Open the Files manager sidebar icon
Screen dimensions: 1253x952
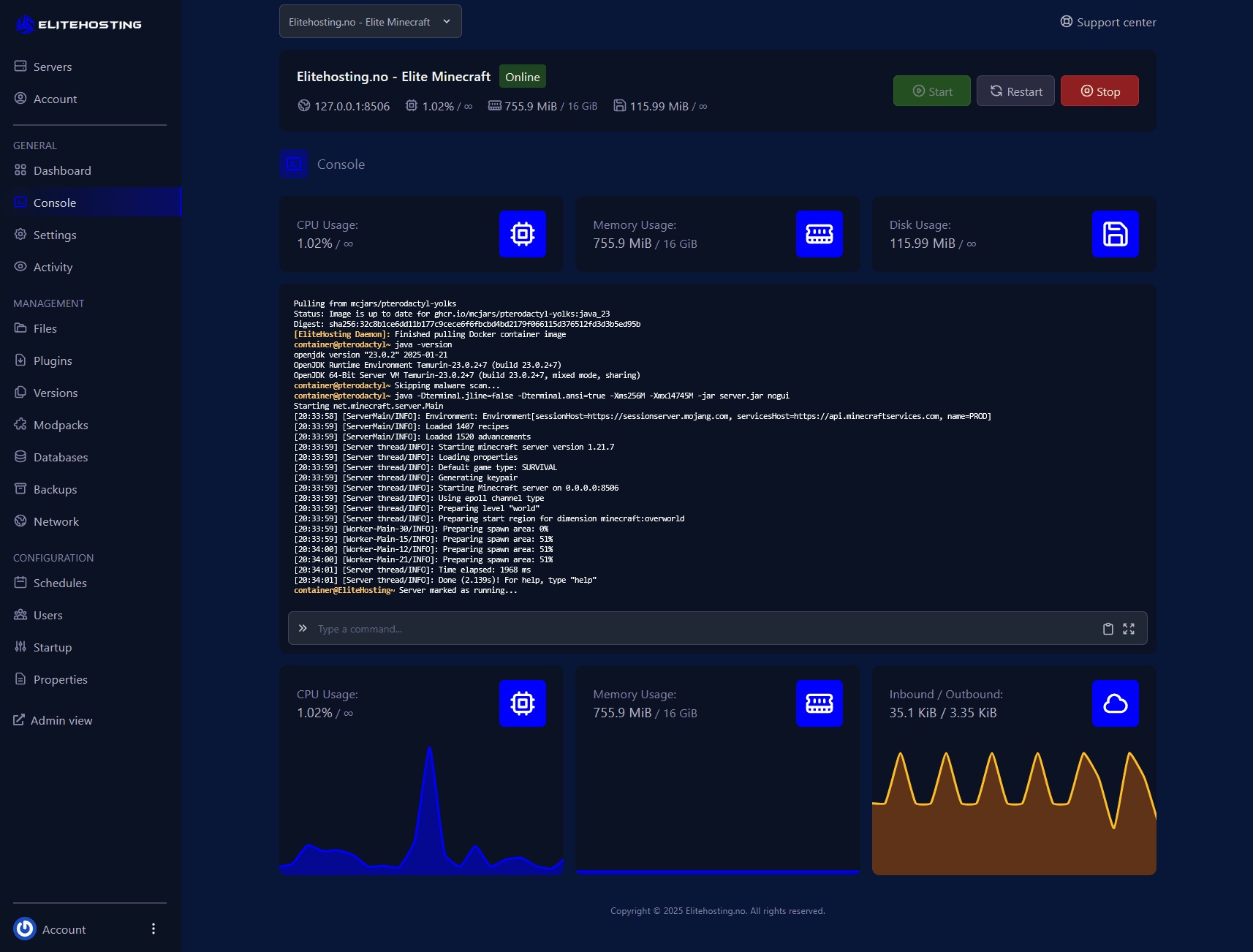(21, 328)
